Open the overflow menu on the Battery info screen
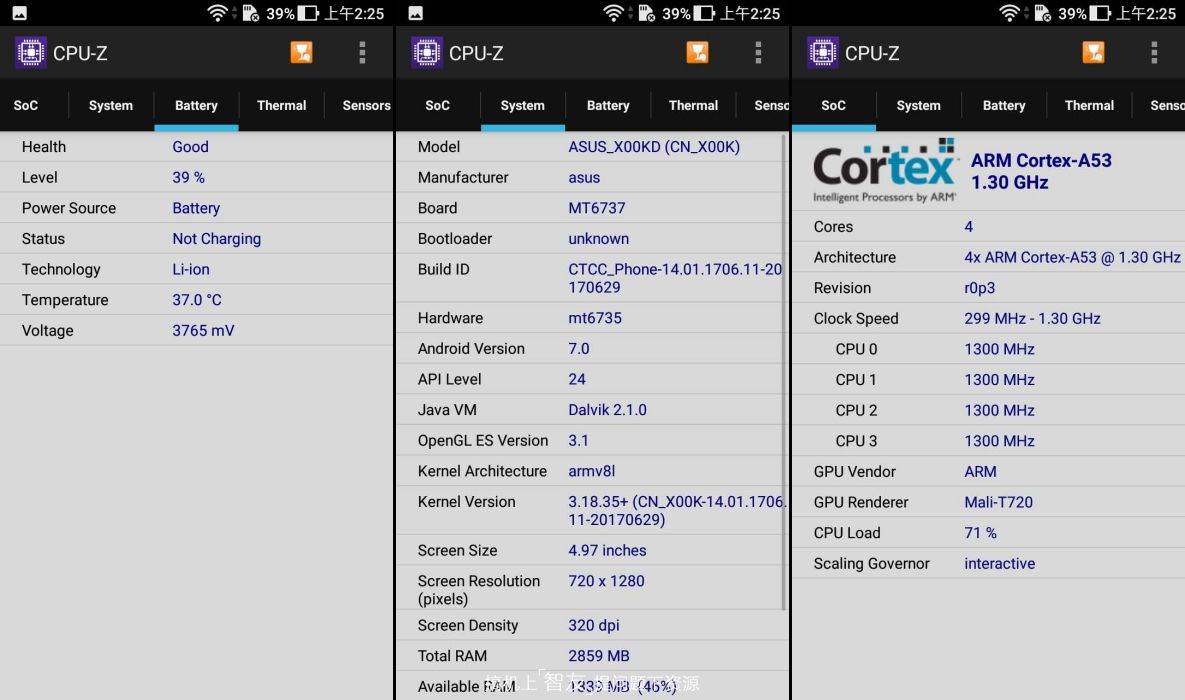 [x=362, y=53]
